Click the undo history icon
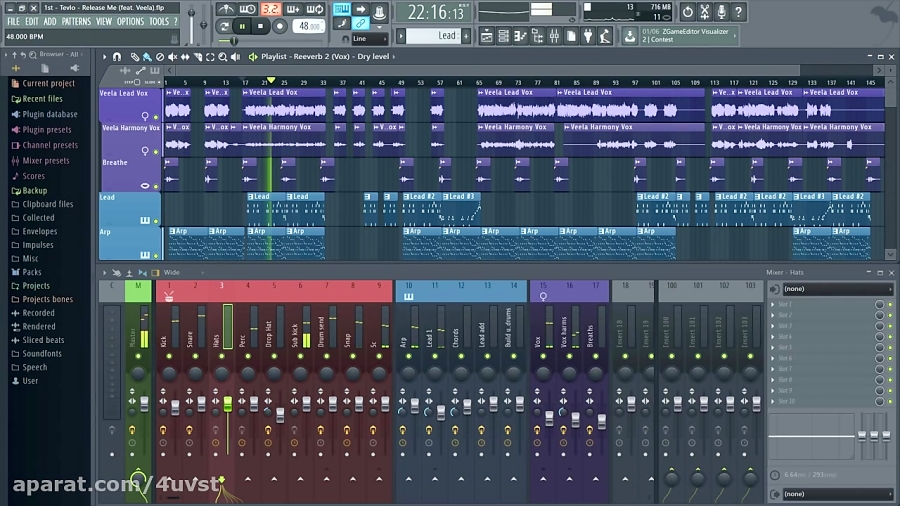 (688, 11)
